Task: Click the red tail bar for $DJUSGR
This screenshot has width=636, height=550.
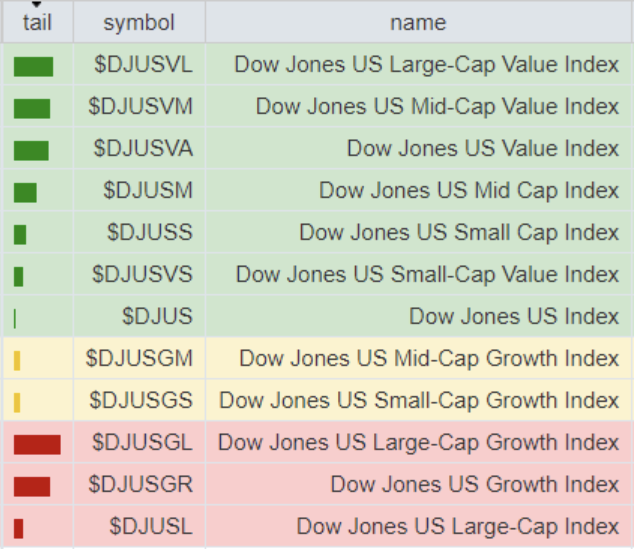Action: pyautogui.click(x=32, y=486)
